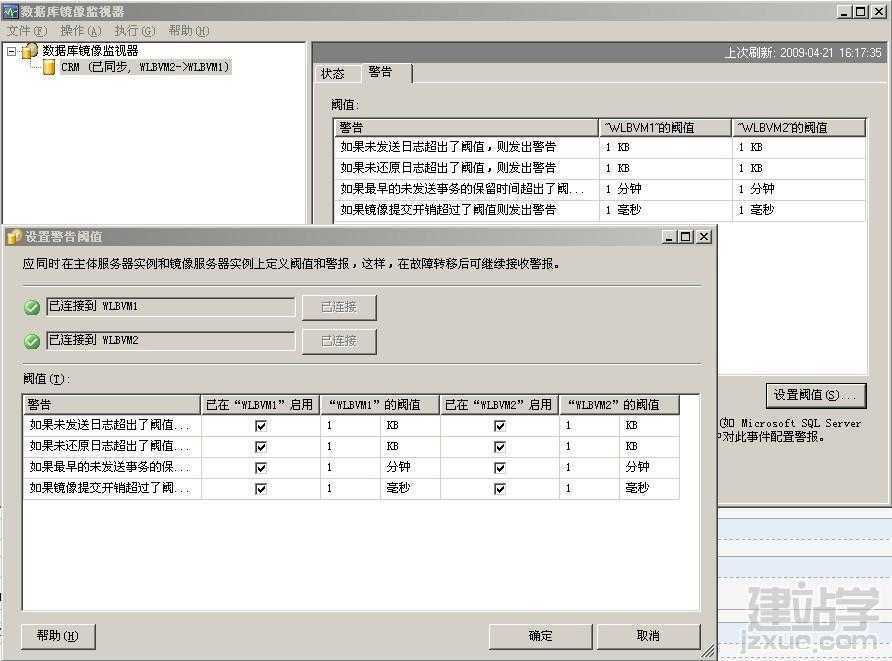Select the CRM (已同步, WLBVM2->WLBVM1) tree node

click(145, 67)
